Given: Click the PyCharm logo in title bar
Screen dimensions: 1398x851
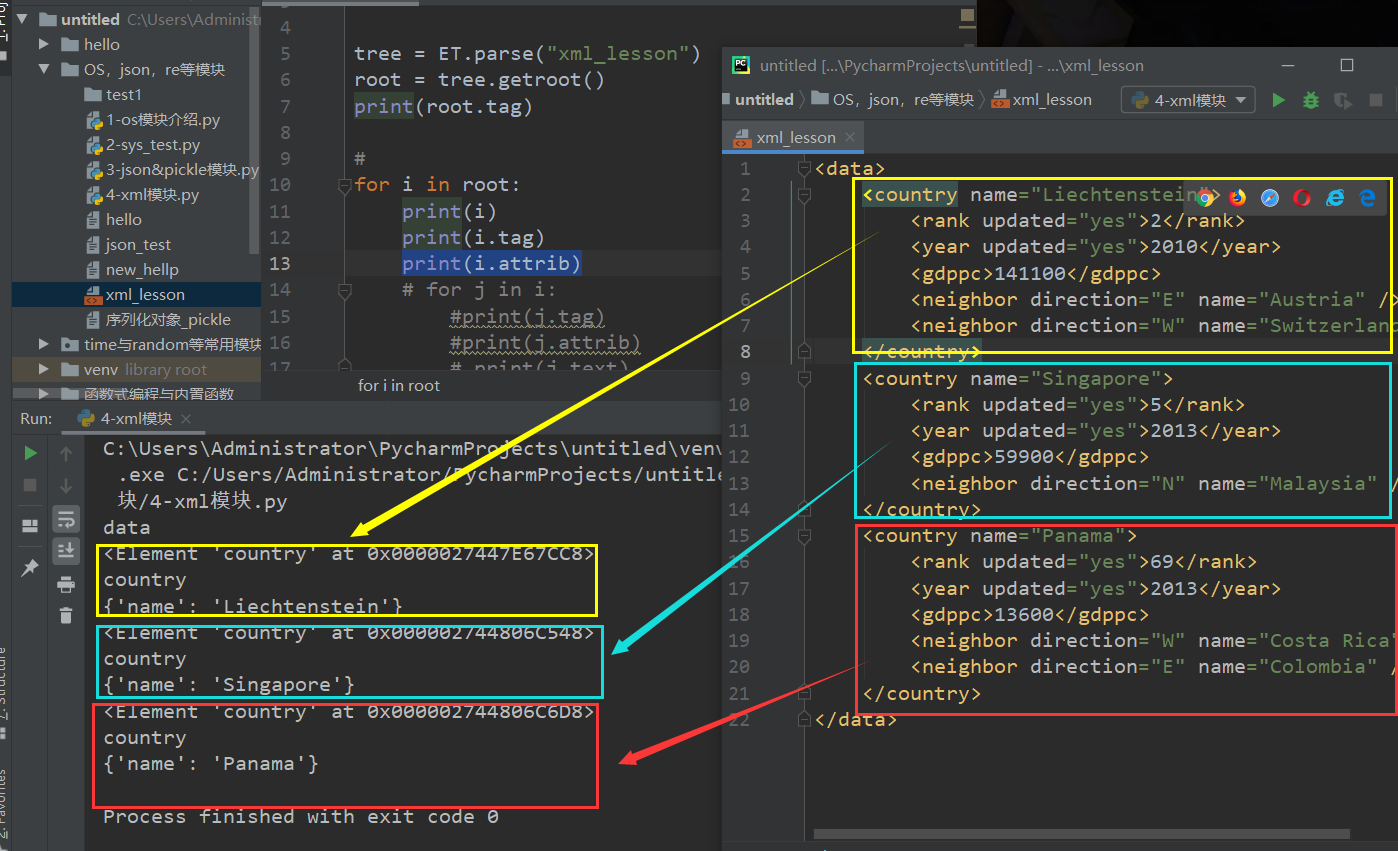Looking at the screenshot, I should [741, 65].
